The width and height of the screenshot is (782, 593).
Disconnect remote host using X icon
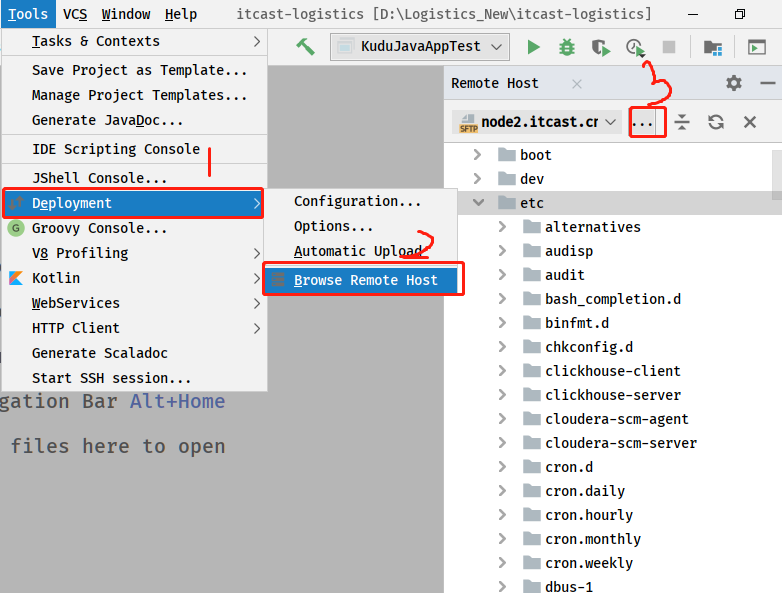750,122
